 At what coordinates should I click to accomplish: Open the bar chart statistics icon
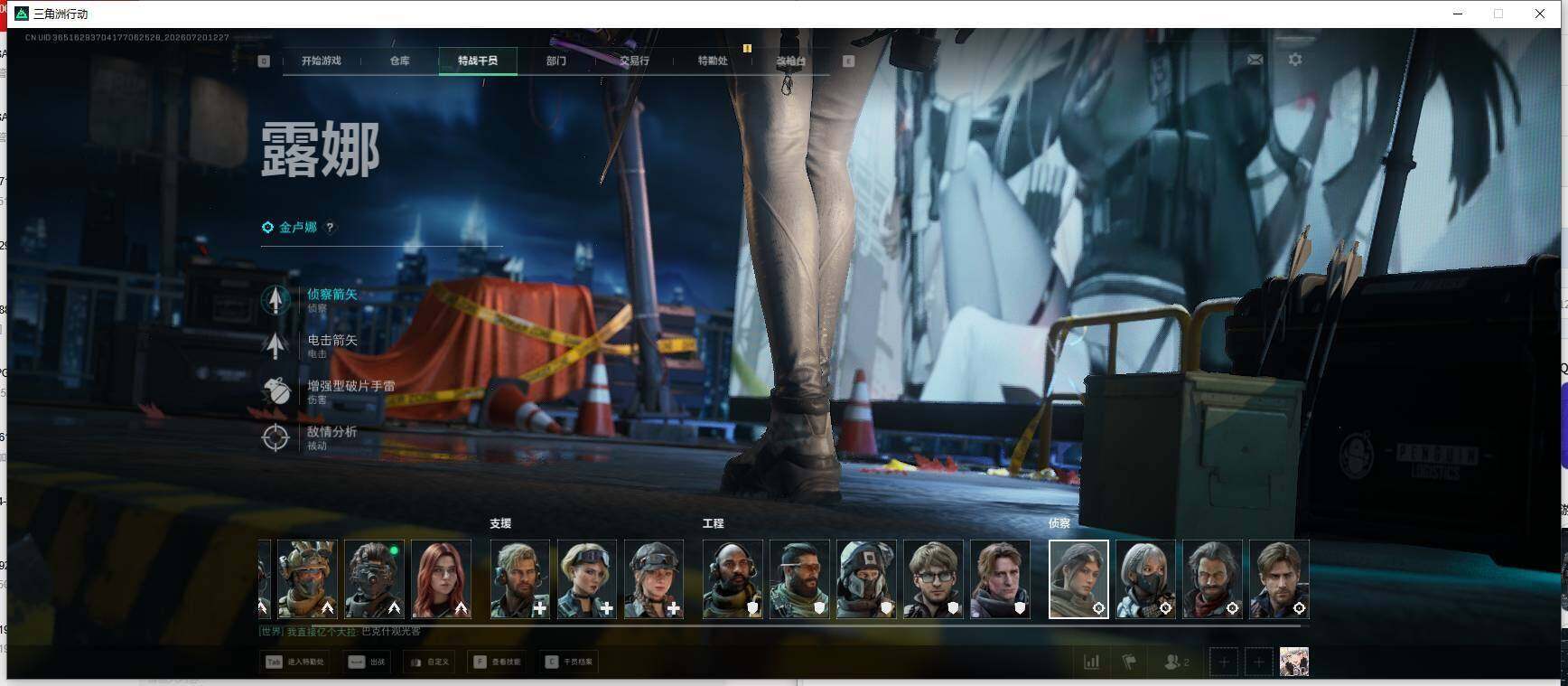1092,663
